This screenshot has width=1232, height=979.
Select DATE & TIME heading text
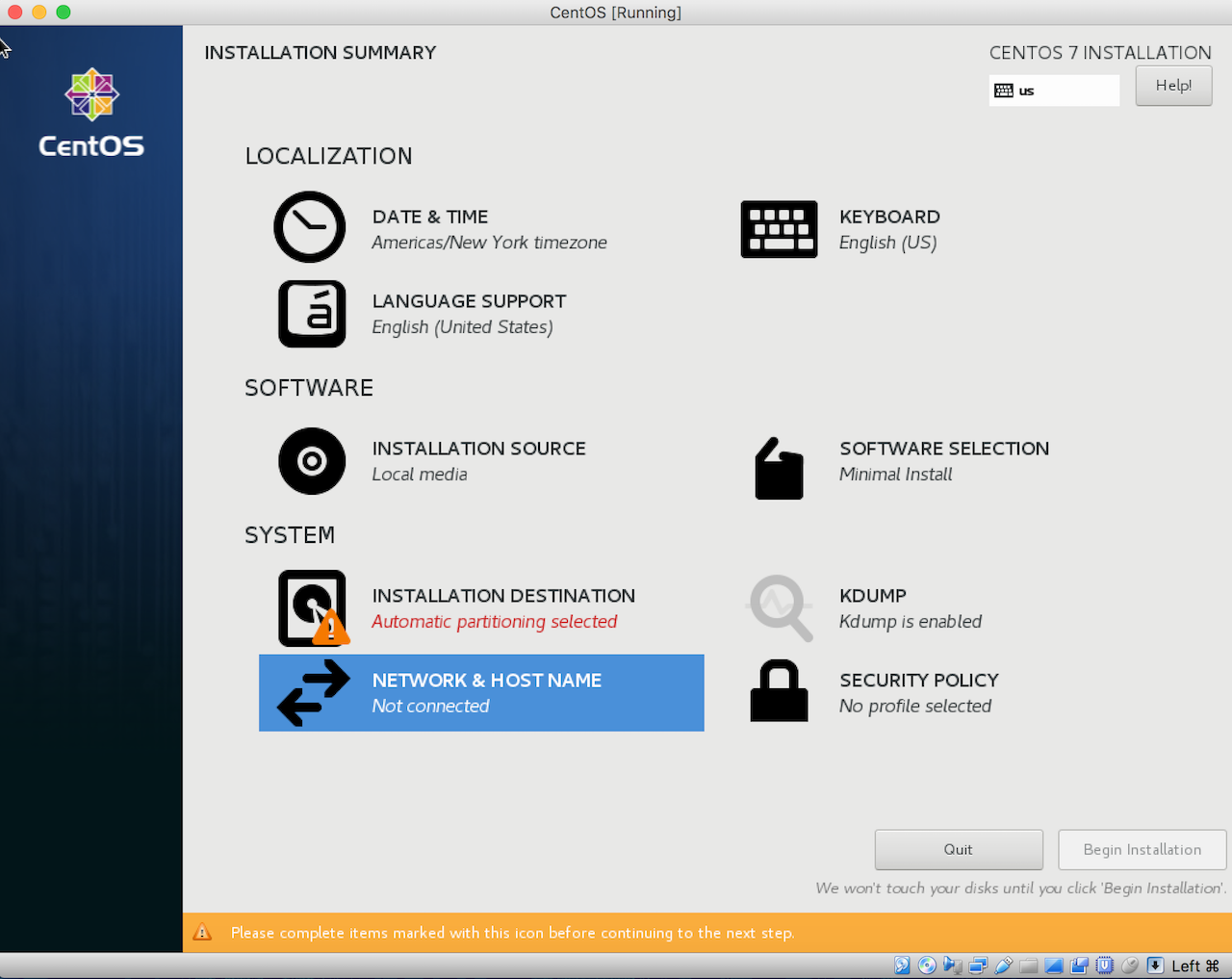coord(430,217)
